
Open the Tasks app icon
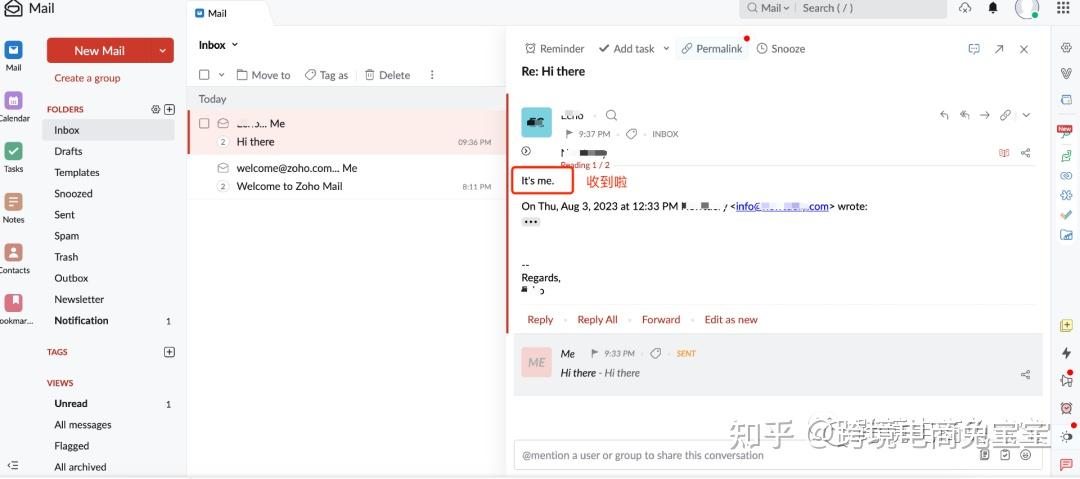13,152
